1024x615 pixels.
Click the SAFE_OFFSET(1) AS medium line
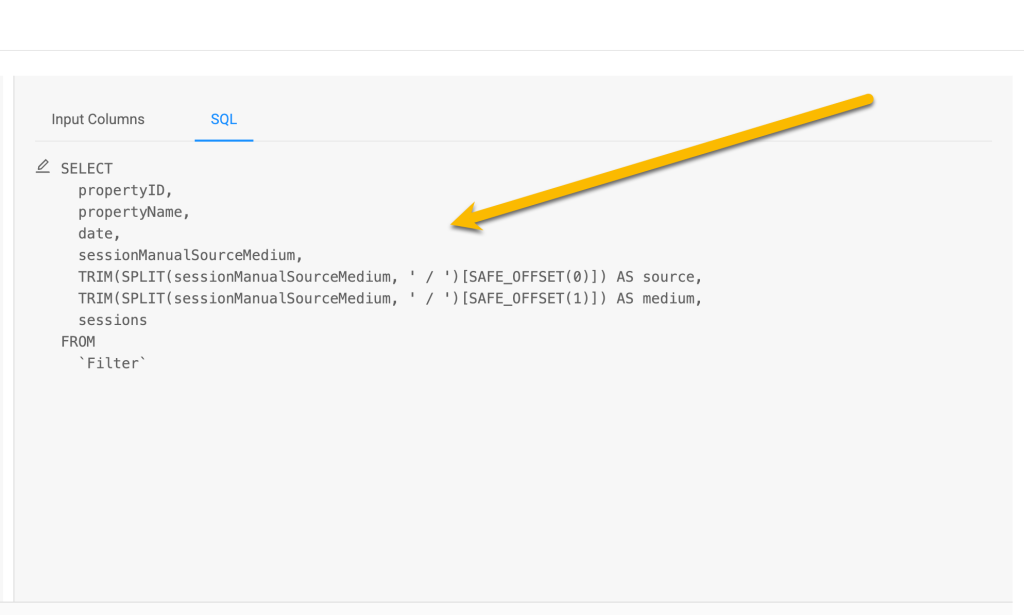point(390,298)
